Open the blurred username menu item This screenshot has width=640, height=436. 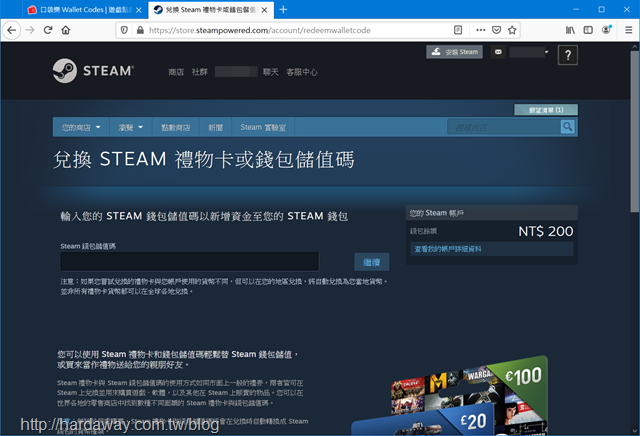point(236,72)
